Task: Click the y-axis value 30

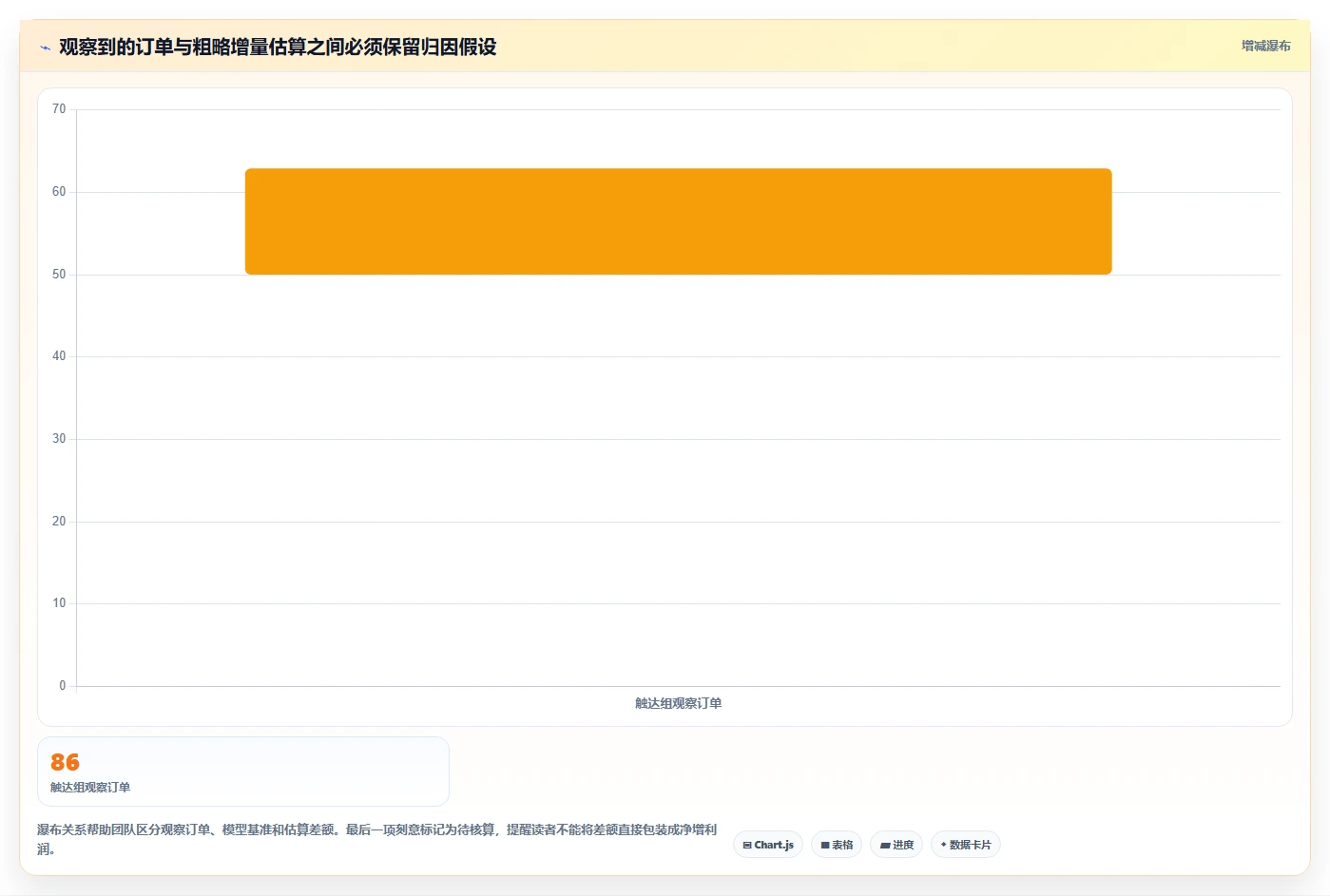Action: pos(59,439)
